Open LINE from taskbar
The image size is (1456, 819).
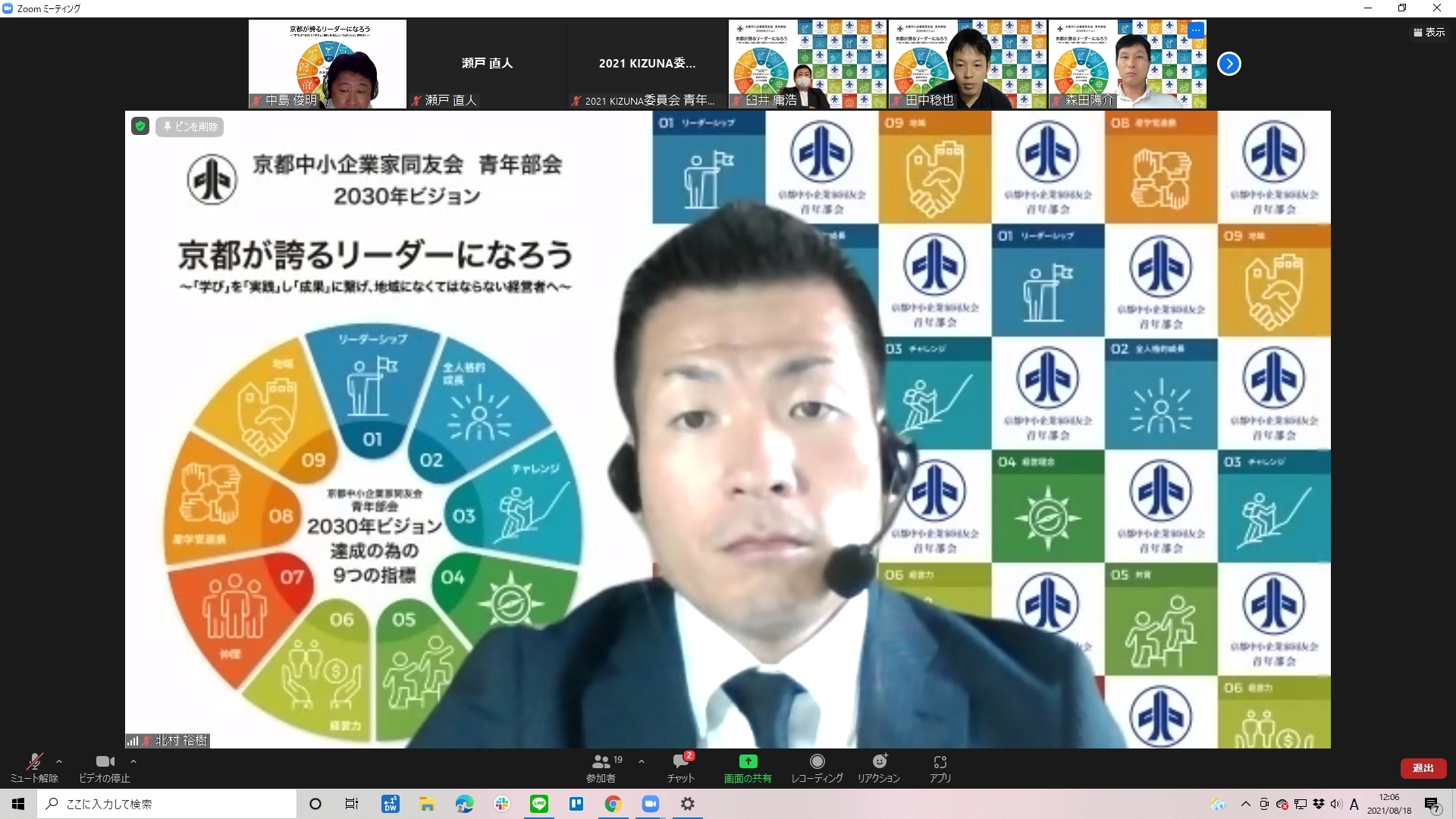click(x=538, y=804)
